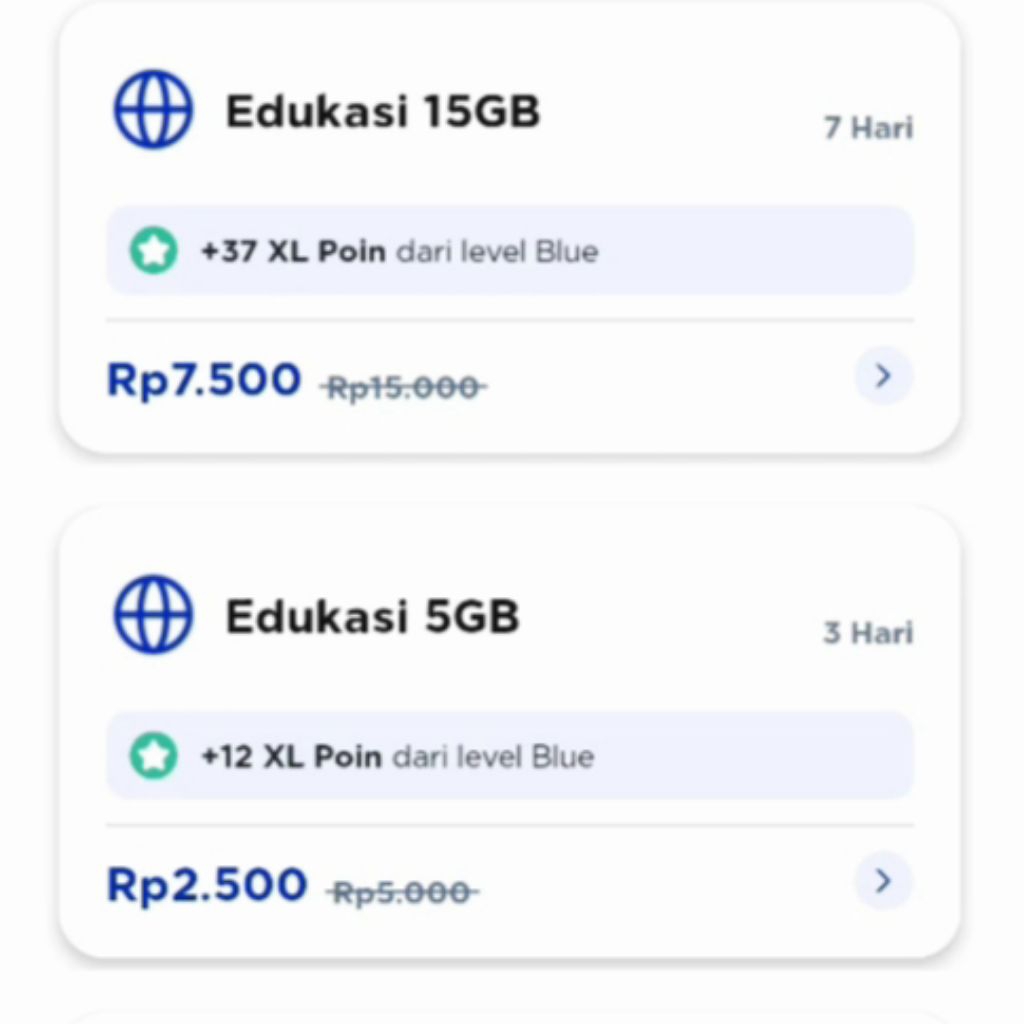Tap the 3 Hari validity label
Screen dimensions: 1024x1024
(867, 633)
